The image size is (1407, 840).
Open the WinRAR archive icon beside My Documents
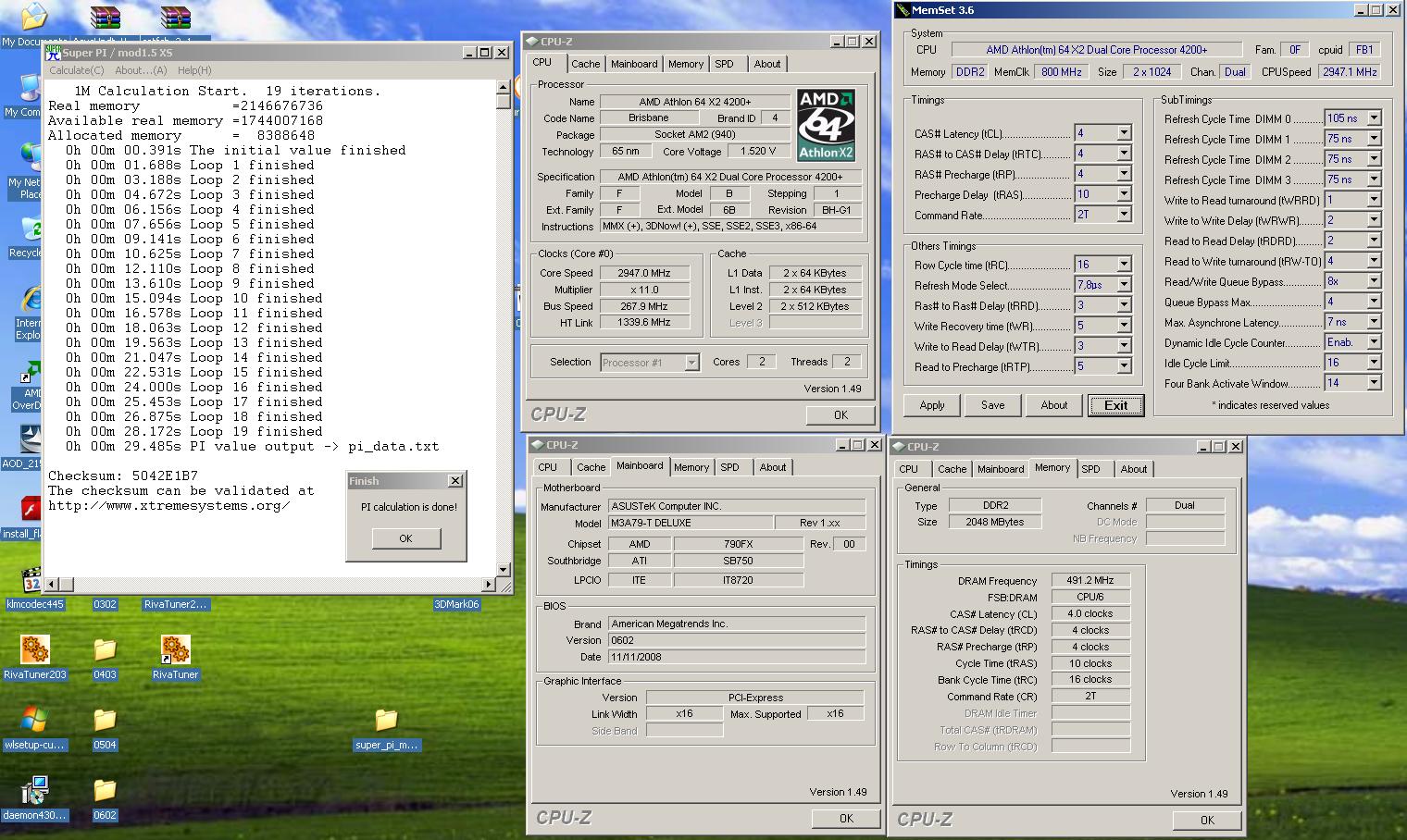point(106,17)
